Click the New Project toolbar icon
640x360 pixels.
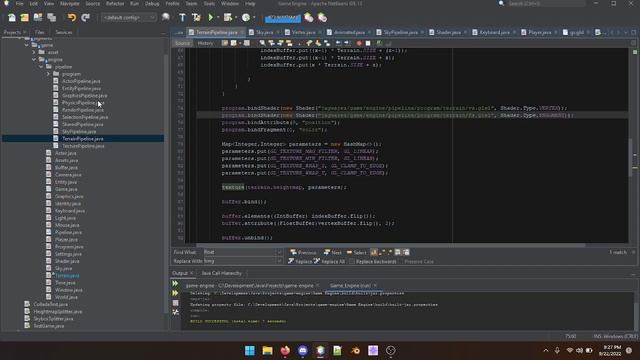pos(25,18)
